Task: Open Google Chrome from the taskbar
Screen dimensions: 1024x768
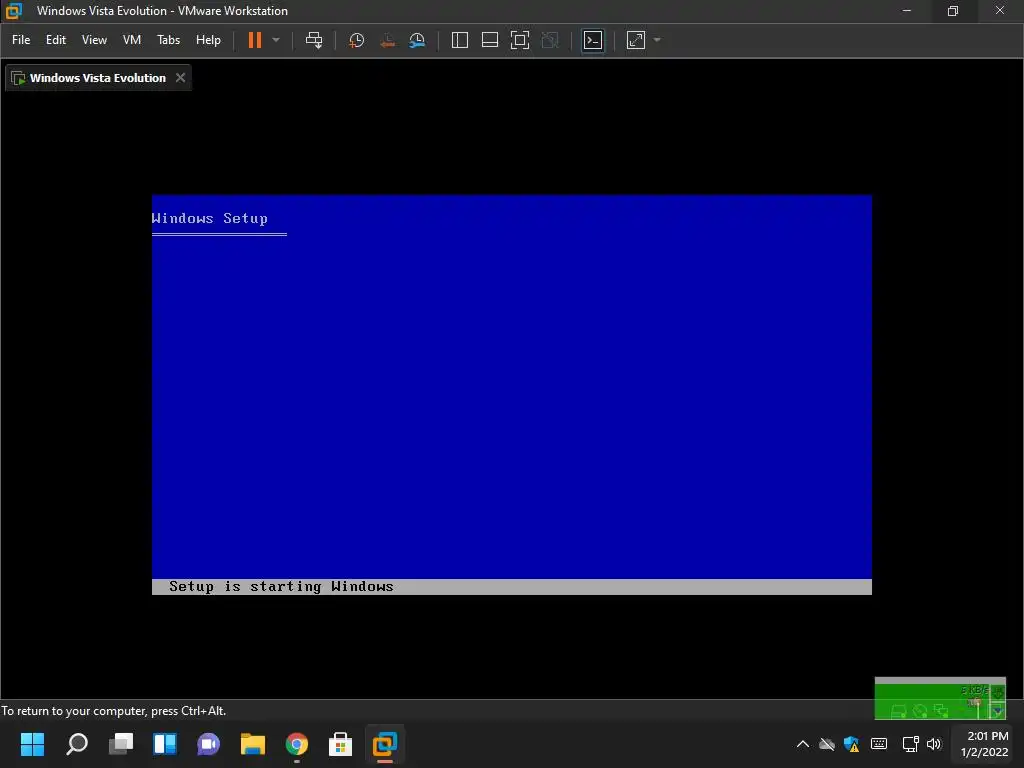Action: 296,744
